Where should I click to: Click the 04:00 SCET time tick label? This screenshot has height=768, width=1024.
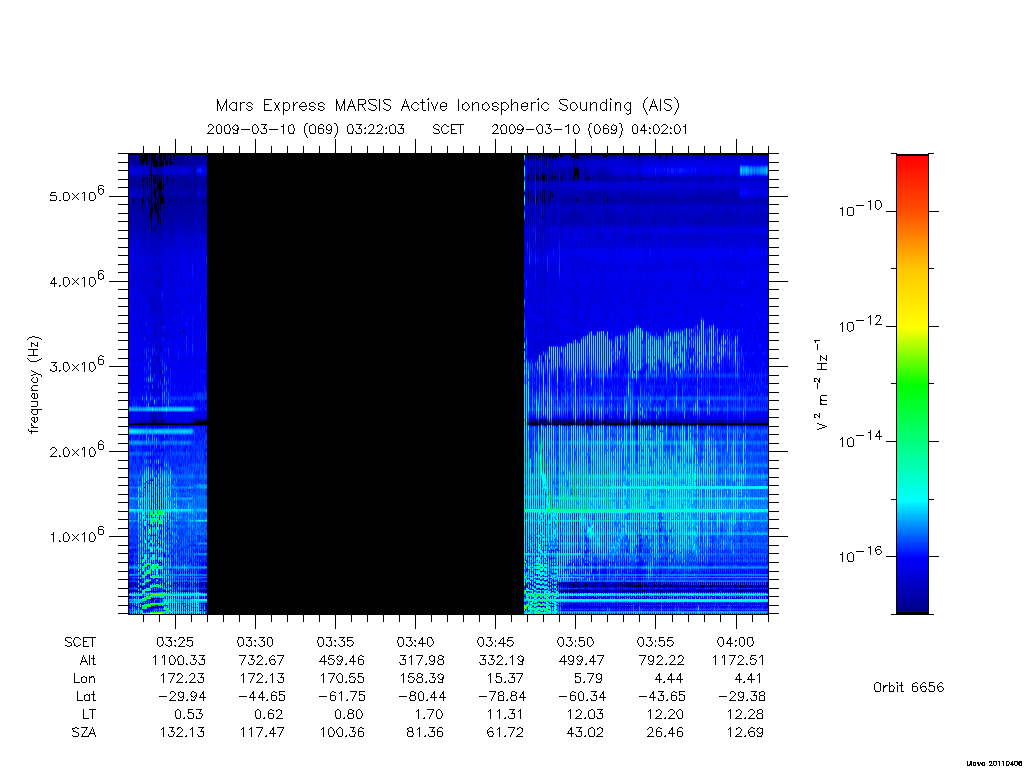tap(735, 642)
